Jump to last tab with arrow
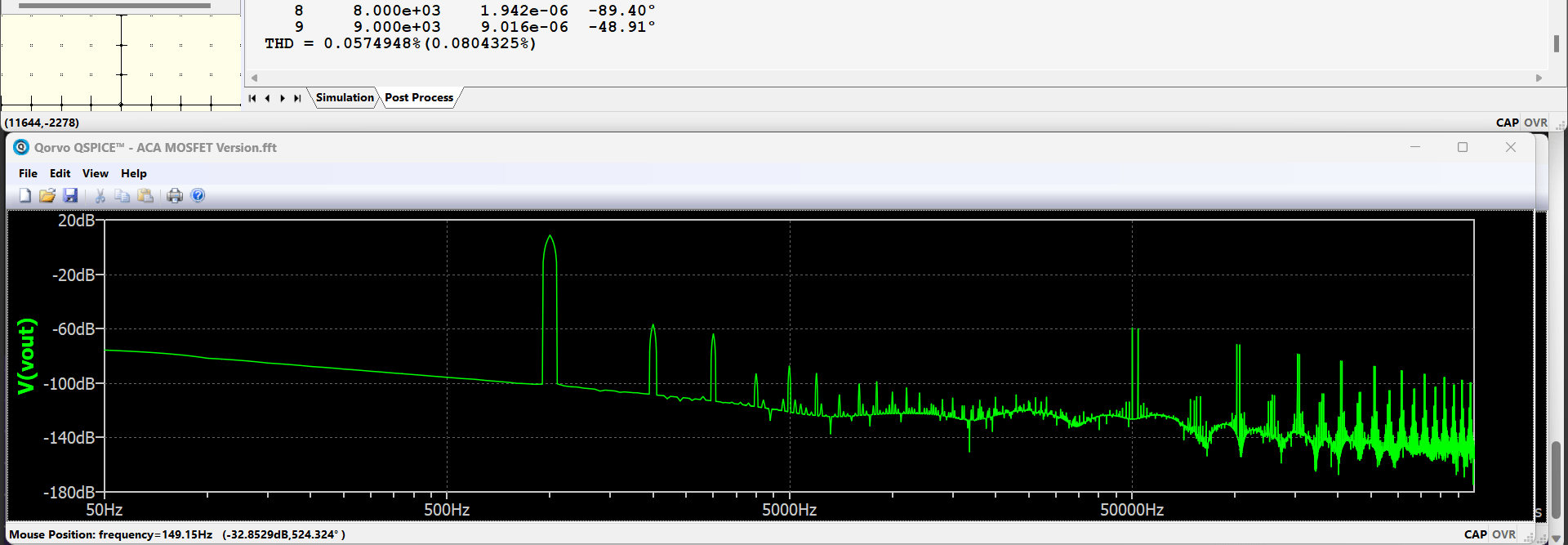Image resolution: width=1568 pixels, height=545 pixels. coord(297,98)
